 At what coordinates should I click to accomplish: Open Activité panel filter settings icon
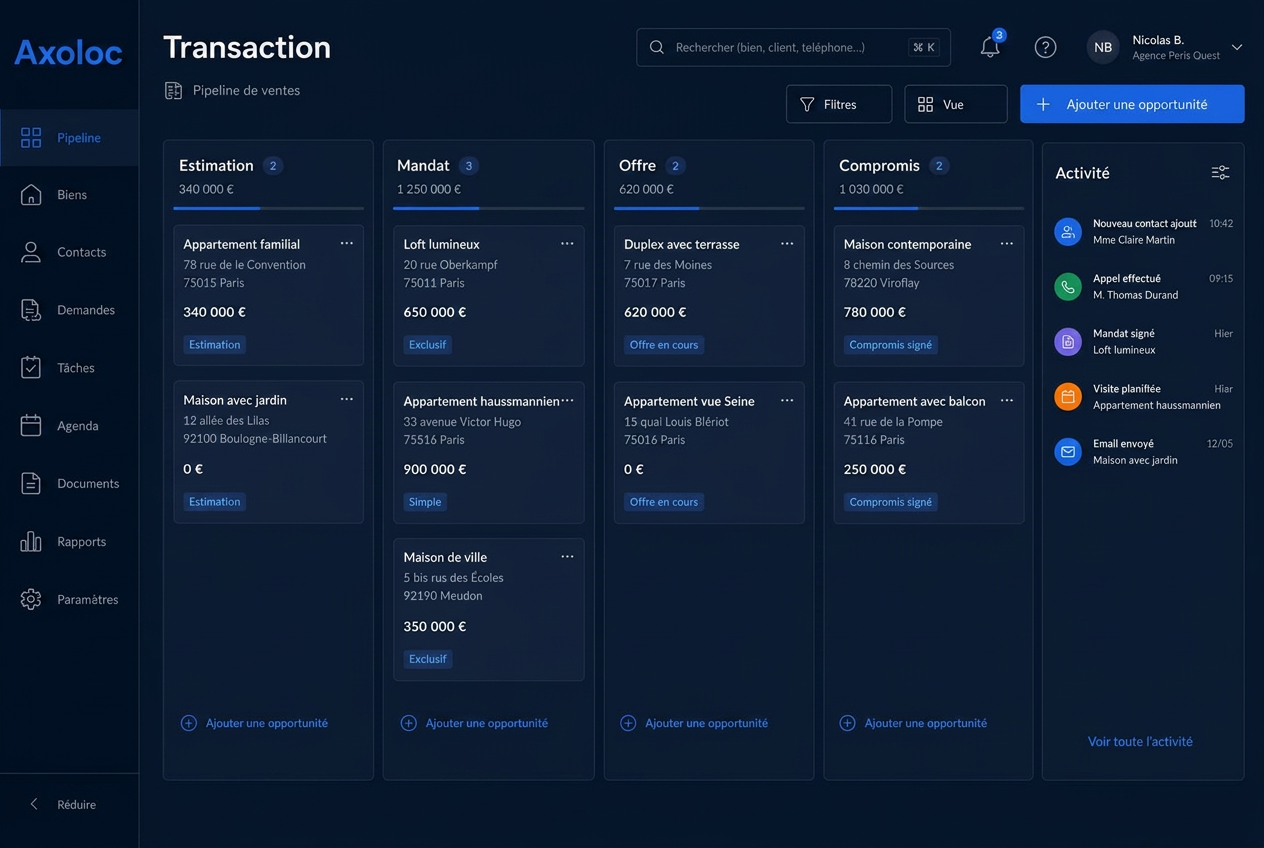coord(1220,173)
